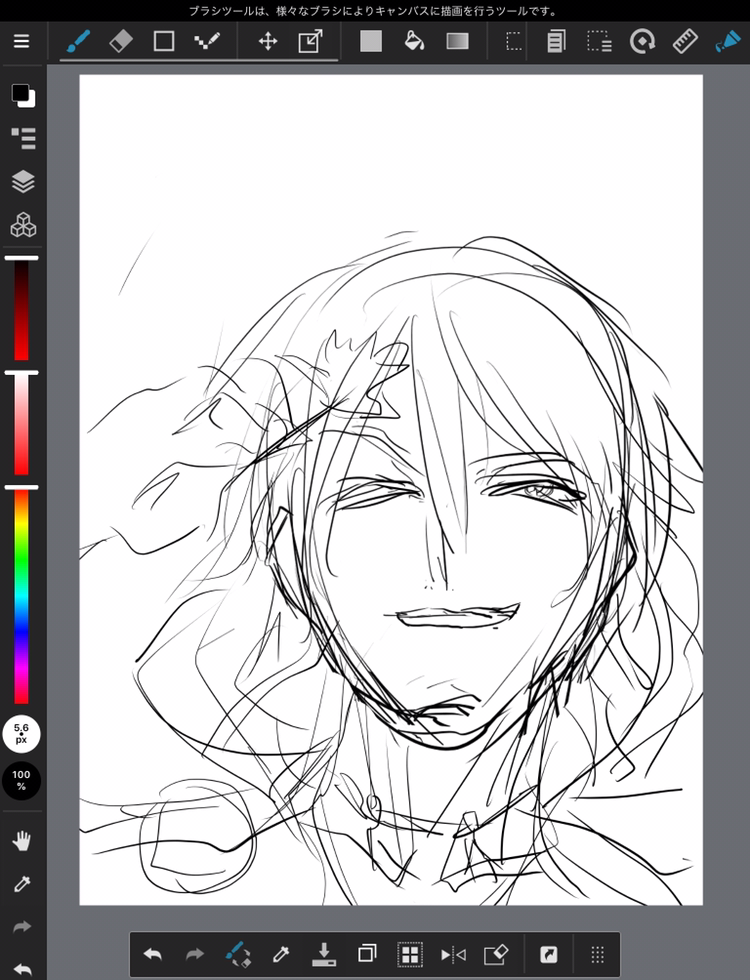Click the share arrow icon
The image size is (750, 980).
pos(548,954)
